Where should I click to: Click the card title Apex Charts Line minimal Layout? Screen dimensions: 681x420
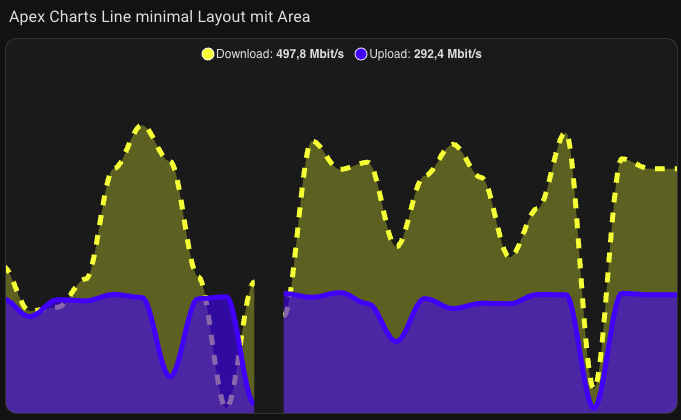[x=159, y=16]
